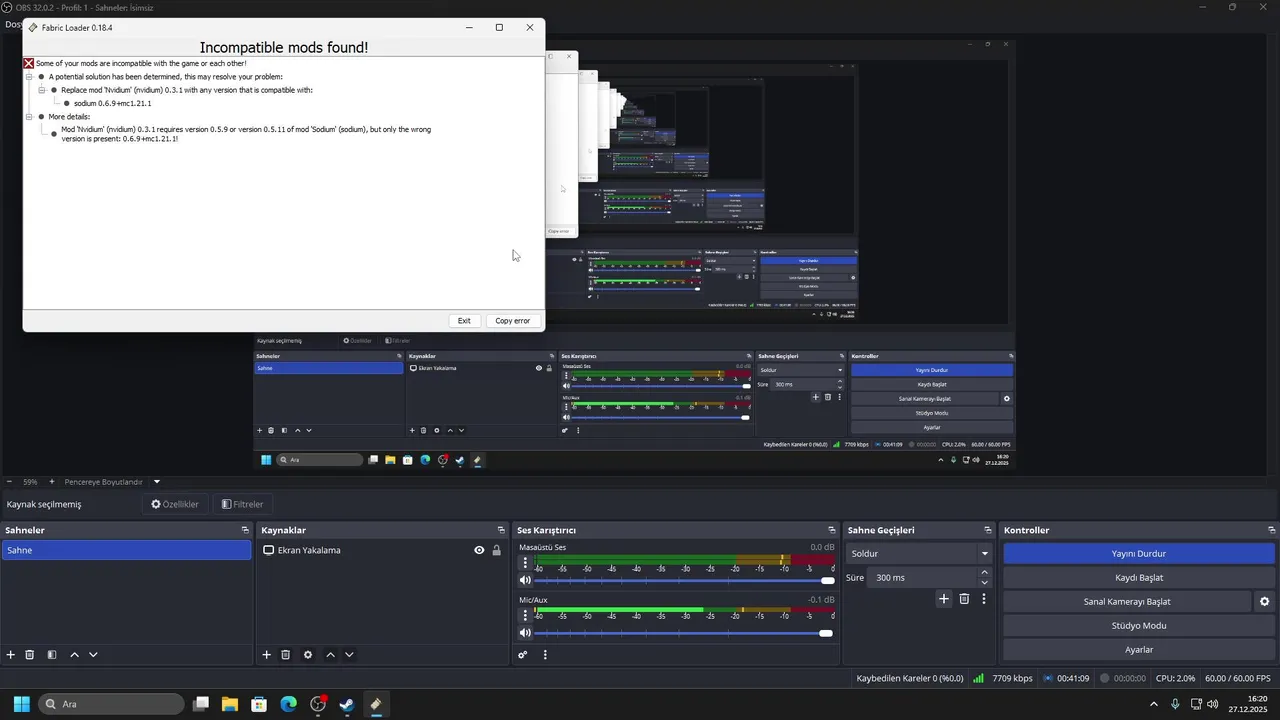Move scene up in Sahneler panel

74,655
